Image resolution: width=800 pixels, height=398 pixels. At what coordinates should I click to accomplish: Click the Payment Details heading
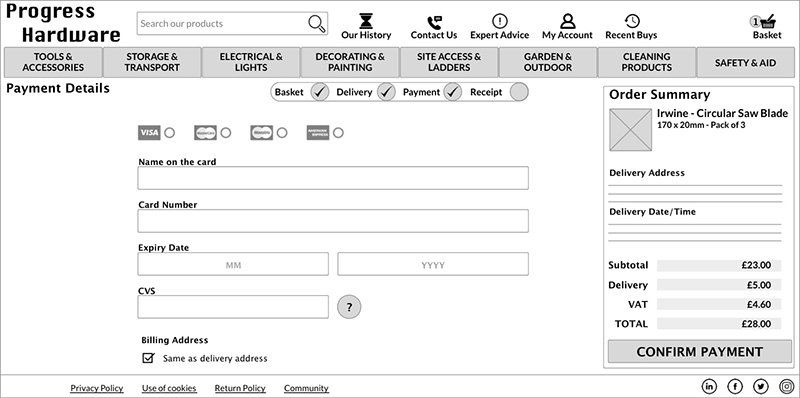click(58, 88)
